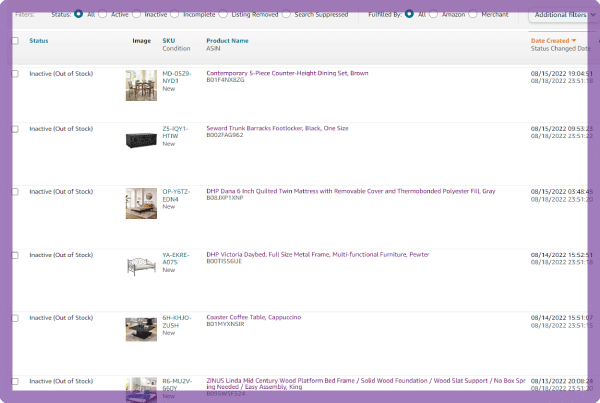Sort by the Date Created column
Image resolution: width=600 pixels, height=403 pixels.
(552, 41)
